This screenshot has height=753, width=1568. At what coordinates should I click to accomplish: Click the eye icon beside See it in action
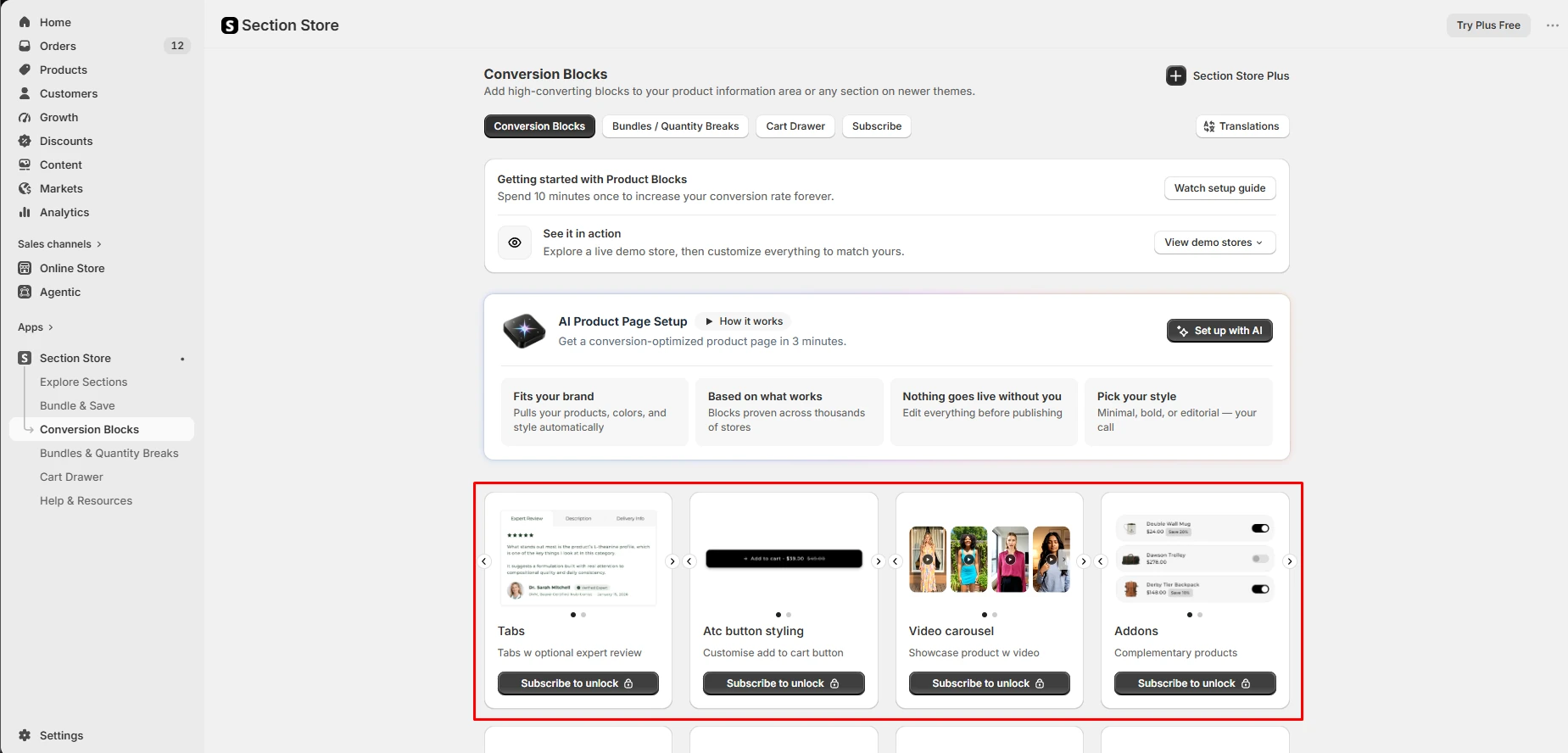click(514, 243)
